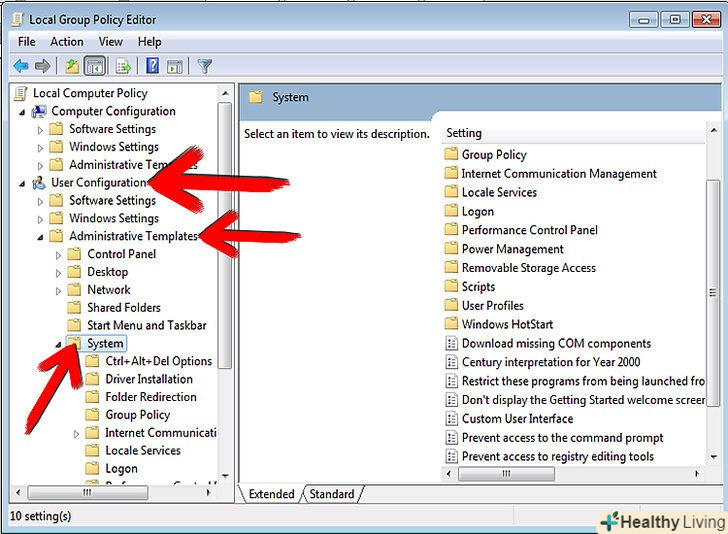This screenshot has height=534, width=728.
Task: Select Performance Control Panel in Setting list
Action: click(530, 230)
